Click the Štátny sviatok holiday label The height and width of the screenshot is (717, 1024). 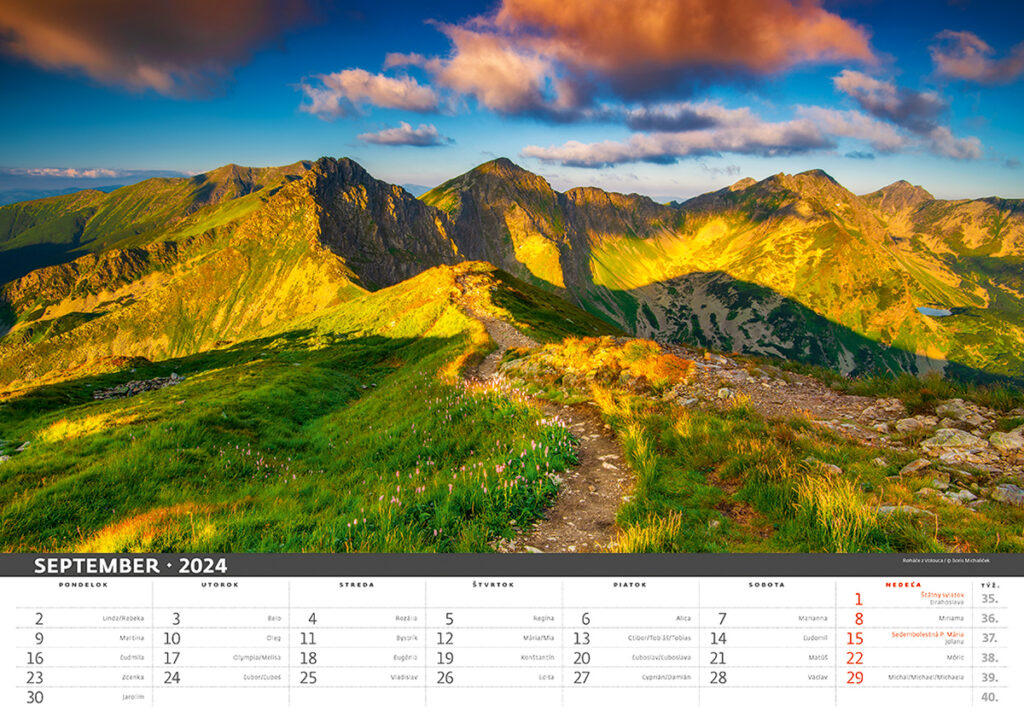click(x=942, y=595)
